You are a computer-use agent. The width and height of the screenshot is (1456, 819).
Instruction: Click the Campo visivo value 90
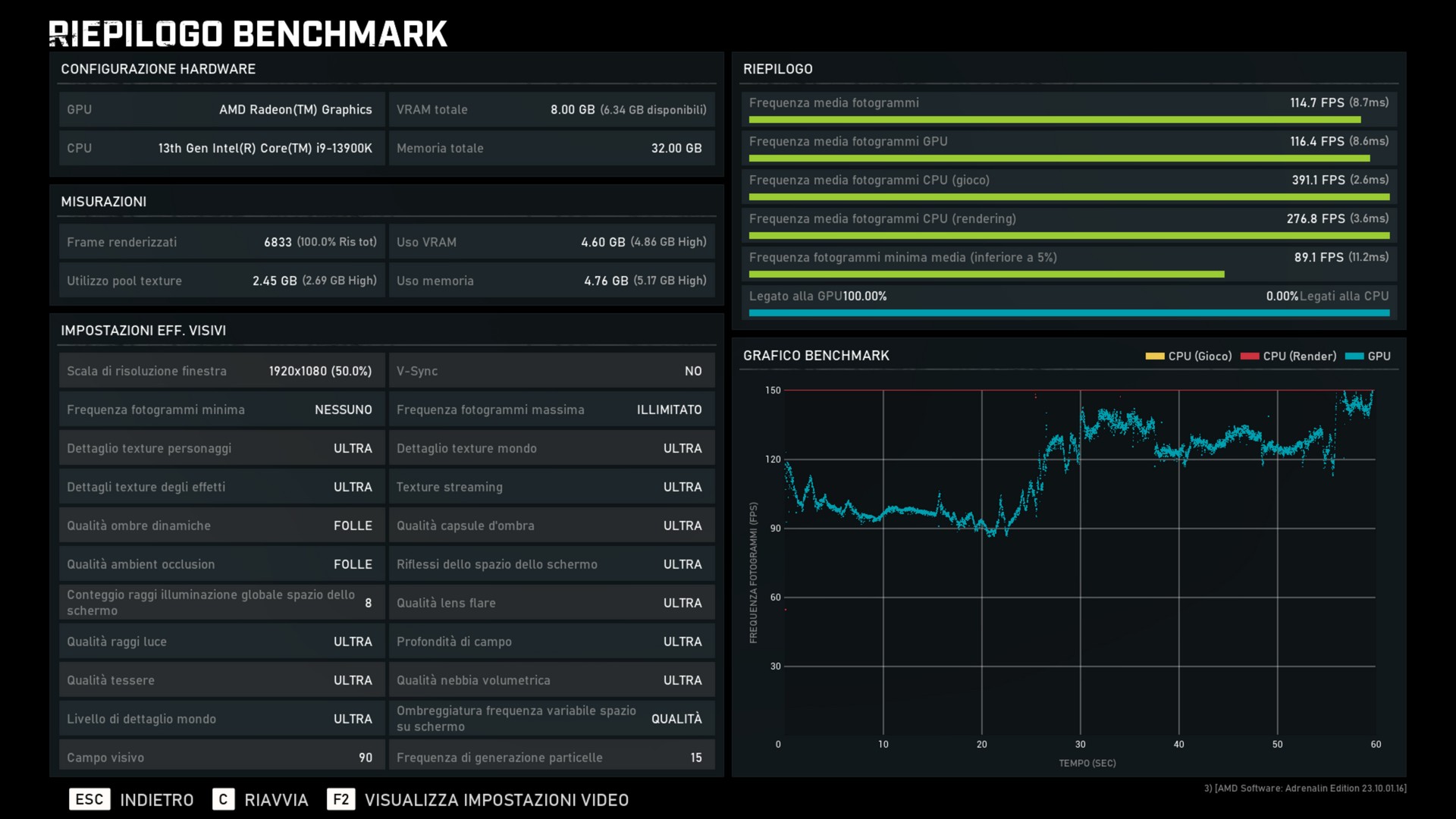tap(366, 758)
